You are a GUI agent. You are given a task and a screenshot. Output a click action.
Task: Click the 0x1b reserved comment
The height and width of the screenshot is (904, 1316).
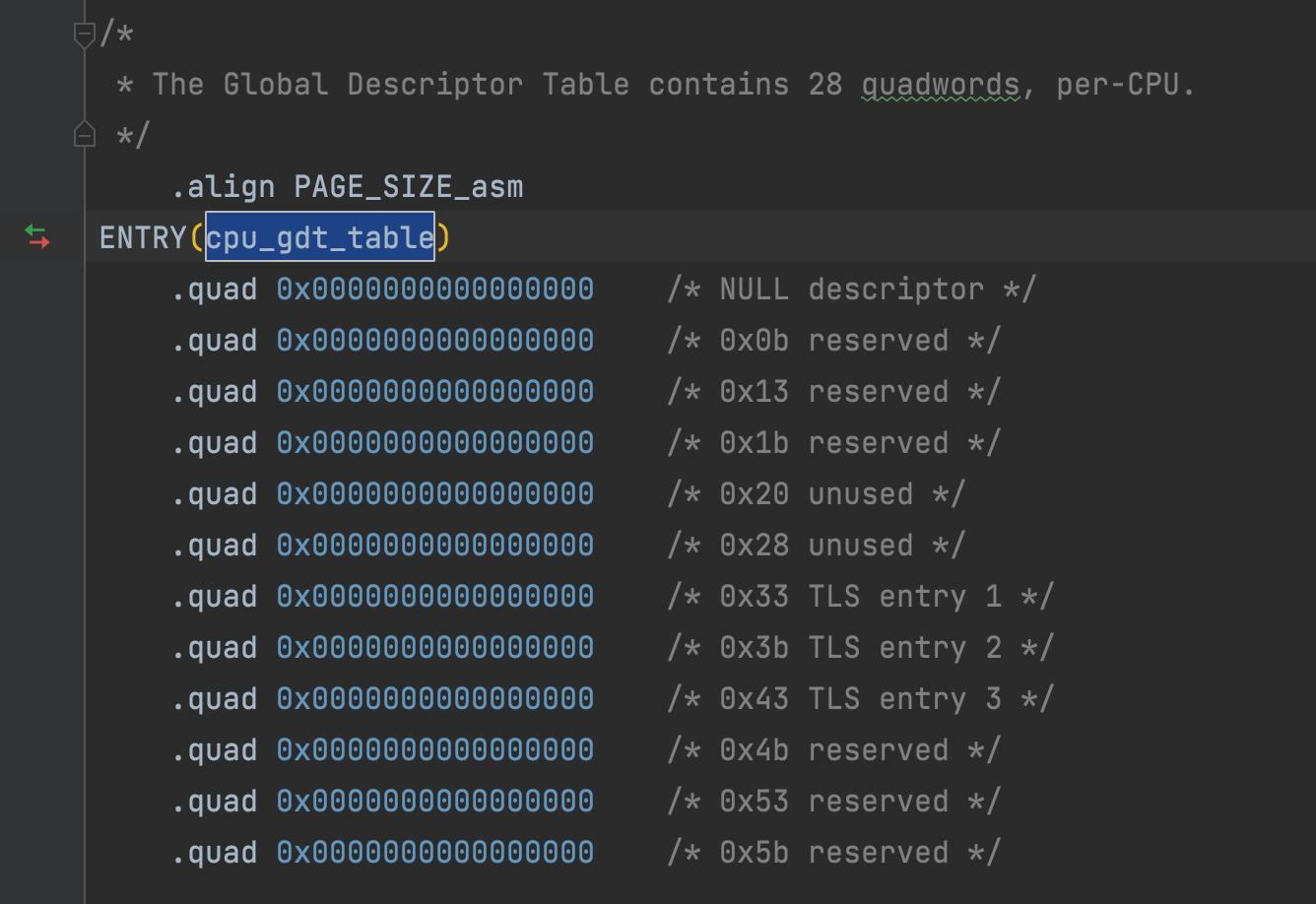833,443
